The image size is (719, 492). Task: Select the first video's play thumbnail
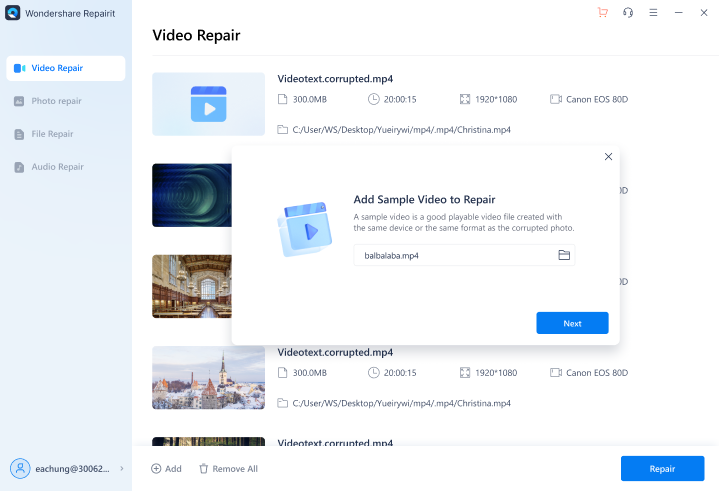pyautogui.click(x=208, y=104)
